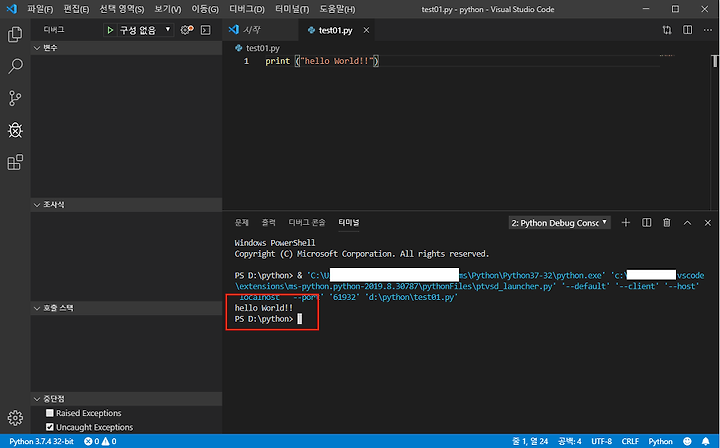The height and width of the screenshot is (448, 720).
Task: Open the 이동(G) menu
Action: click(205, 9)
